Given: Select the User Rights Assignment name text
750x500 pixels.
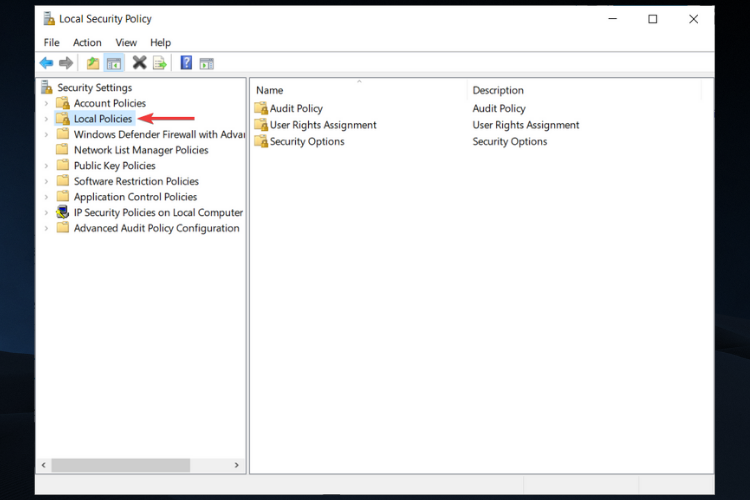Looking at the screenshot, I should tap(323, 125).
